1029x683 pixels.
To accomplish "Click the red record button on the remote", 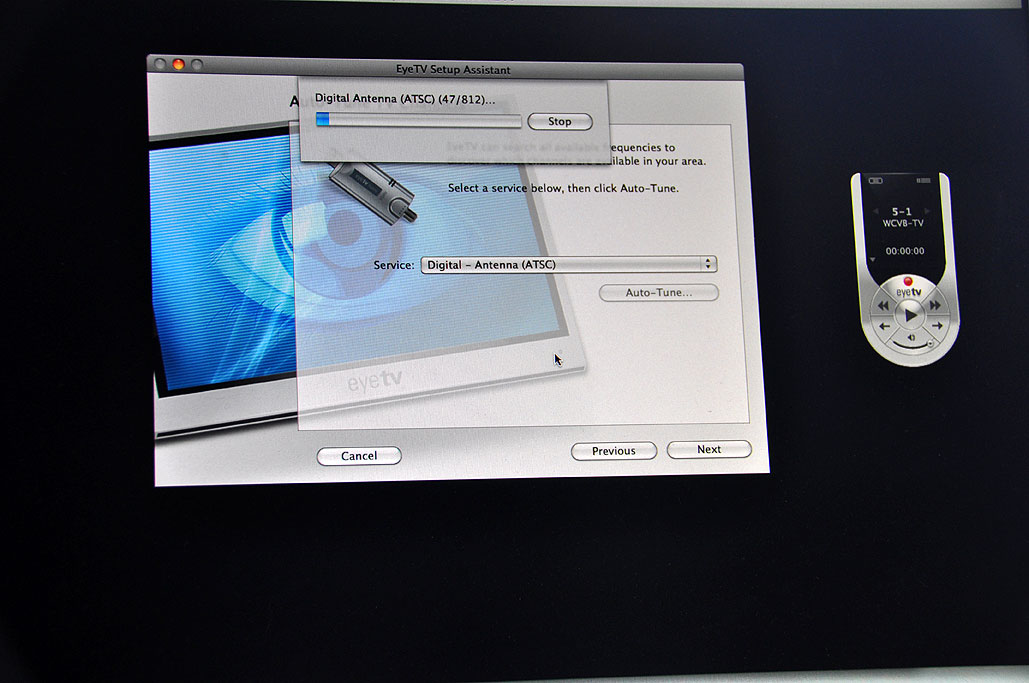I will coord(908,281).
